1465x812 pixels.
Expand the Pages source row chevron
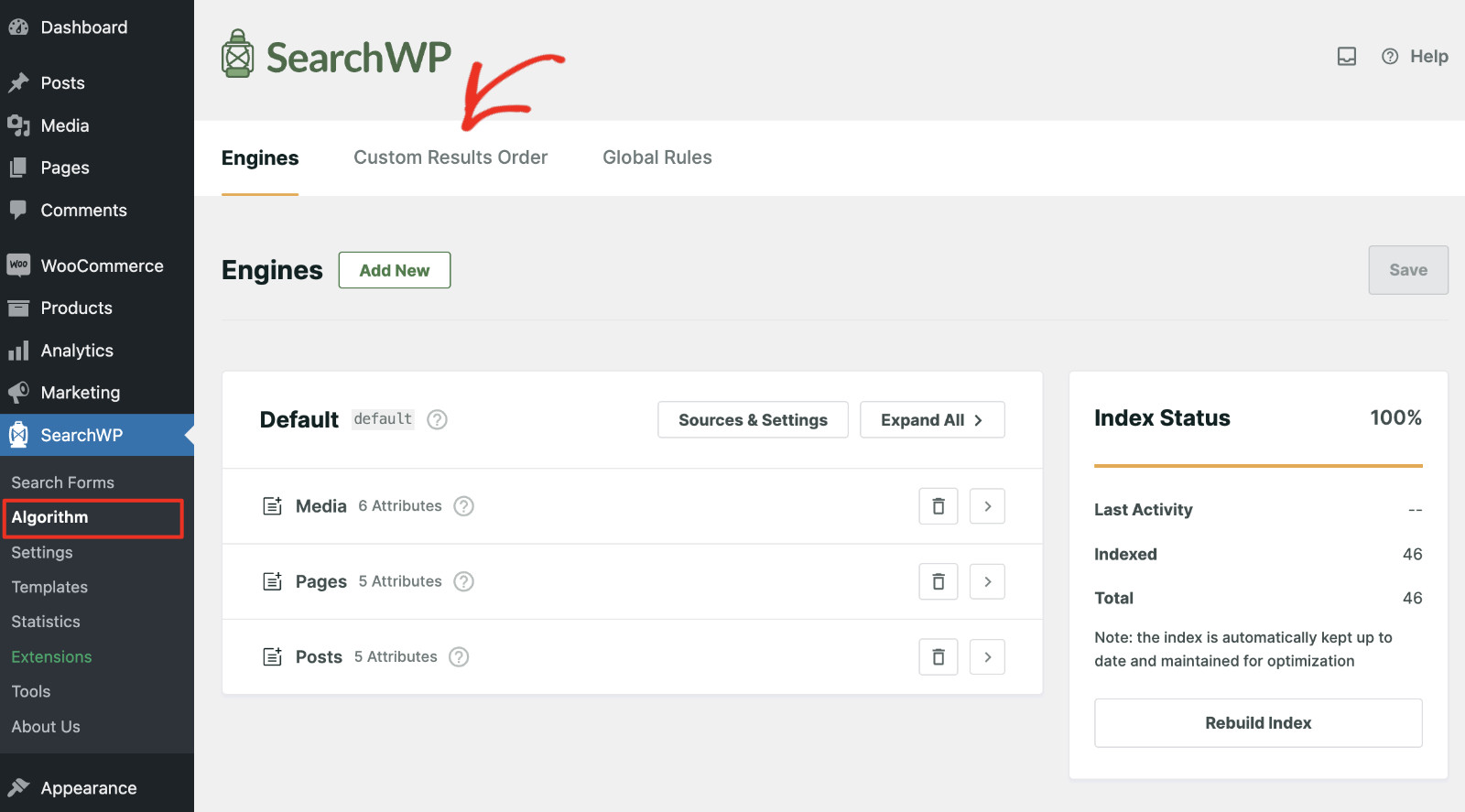(987, 581)
